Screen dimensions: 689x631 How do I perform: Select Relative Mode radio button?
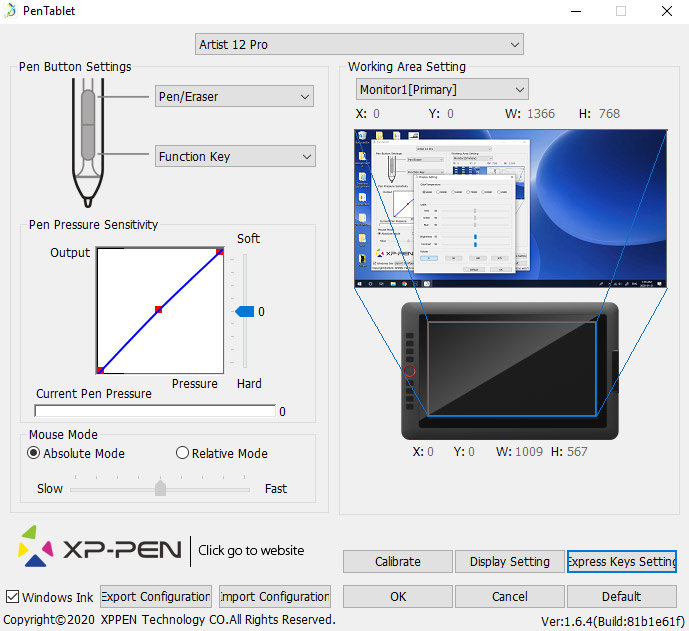[182, 453]
